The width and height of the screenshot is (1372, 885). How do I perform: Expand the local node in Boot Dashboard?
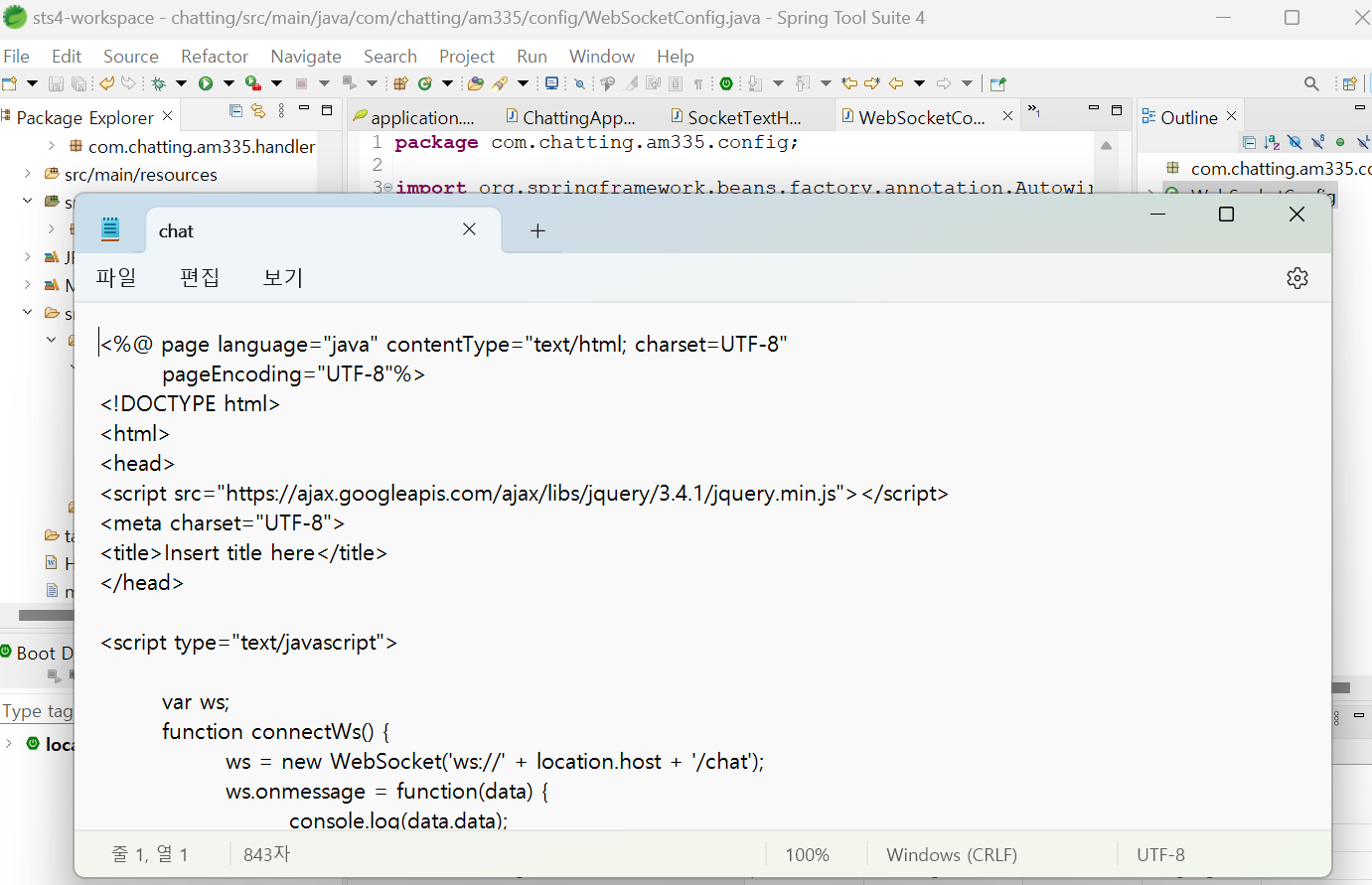[9, 743]
